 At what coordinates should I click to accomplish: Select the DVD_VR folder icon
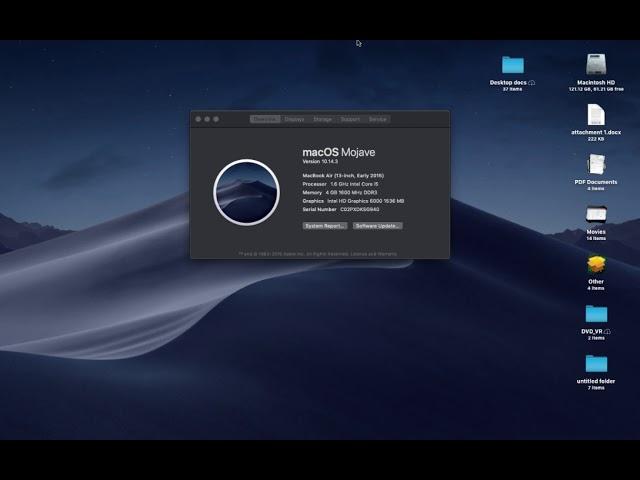tap(596, 314)
